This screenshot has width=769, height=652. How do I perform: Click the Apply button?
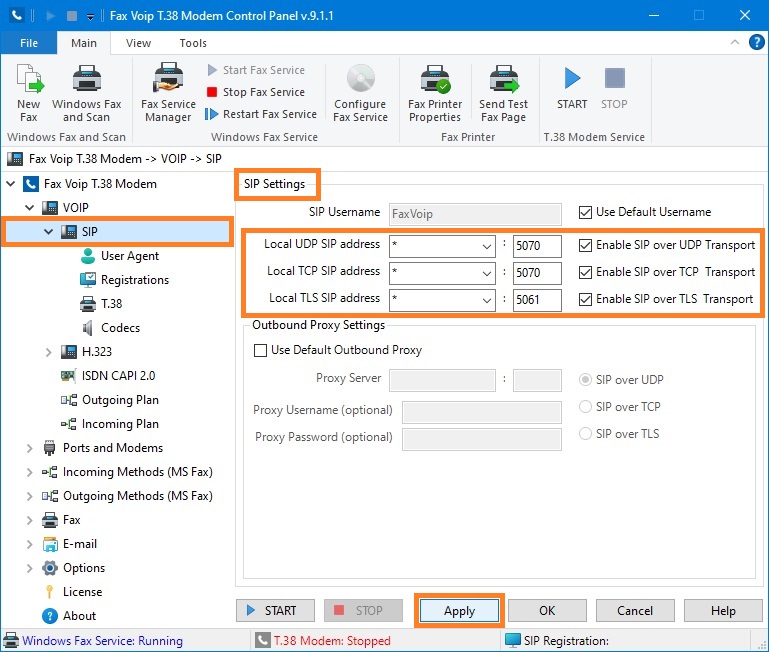pyautogui.click(x=460, y=611)
